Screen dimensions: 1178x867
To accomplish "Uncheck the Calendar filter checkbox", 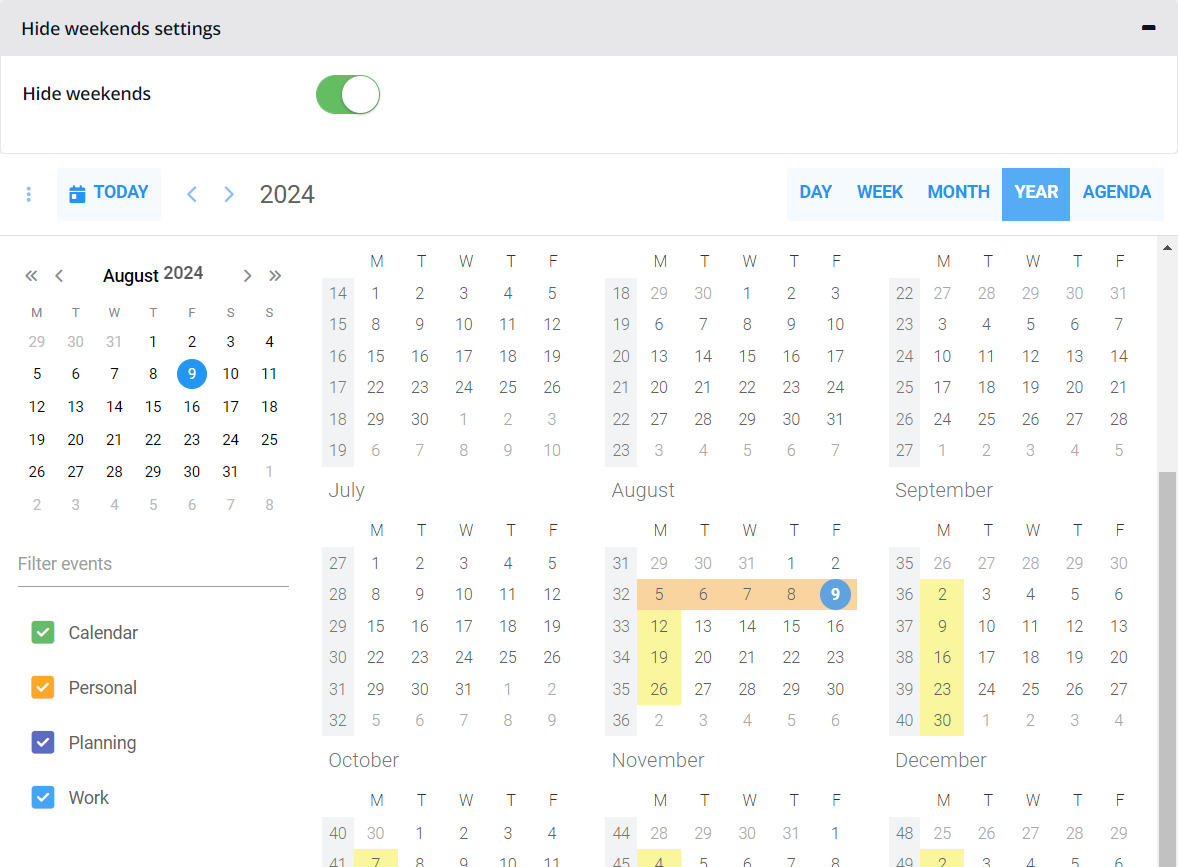I will point(43,632).
